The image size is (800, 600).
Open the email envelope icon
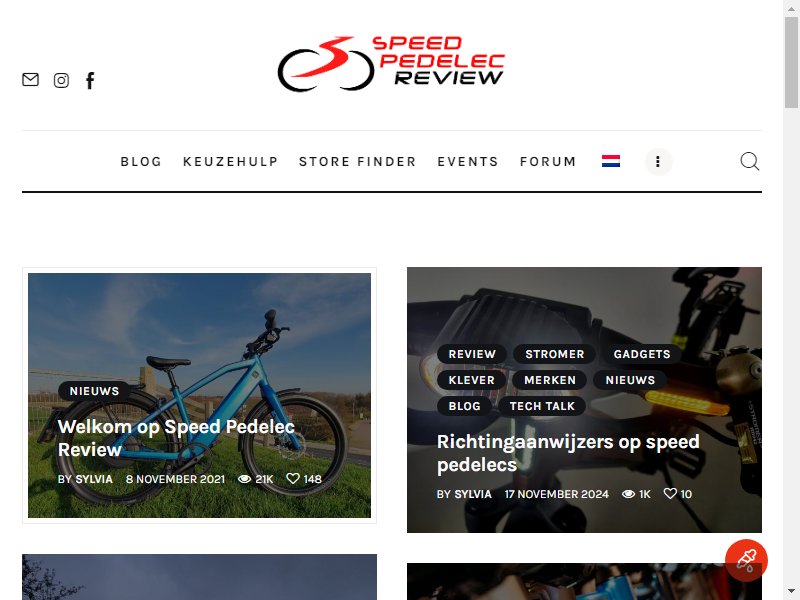[30, 80]
